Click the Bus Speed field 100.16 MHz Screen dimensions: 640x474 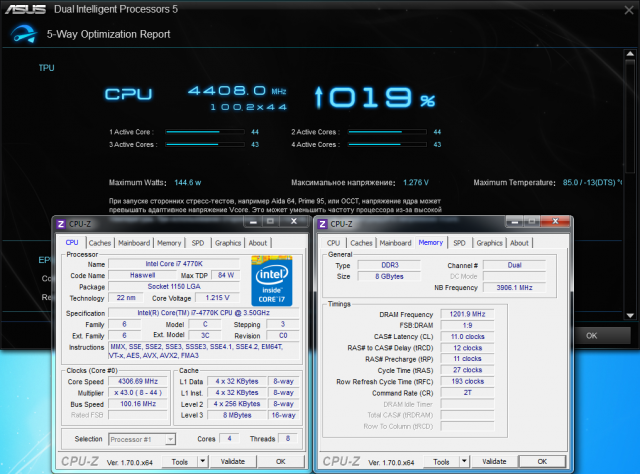click(138, 404)
